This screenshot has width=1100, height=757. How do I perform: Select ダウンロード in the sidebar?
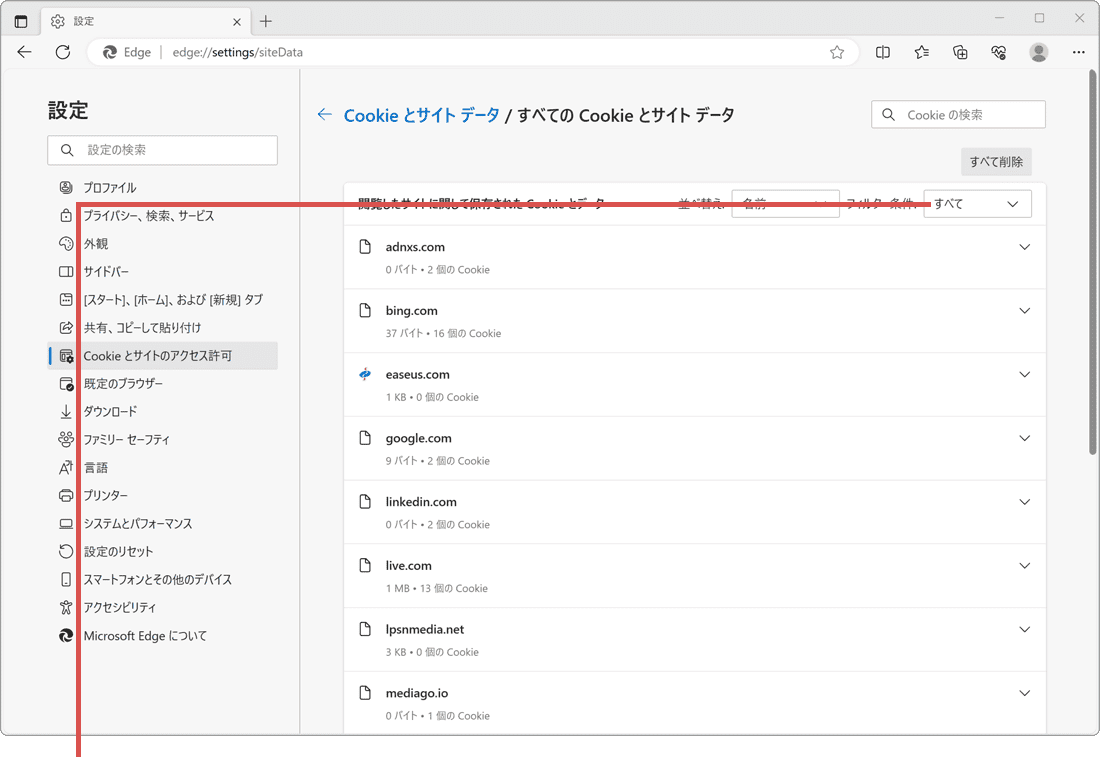[x=113, y=411]
